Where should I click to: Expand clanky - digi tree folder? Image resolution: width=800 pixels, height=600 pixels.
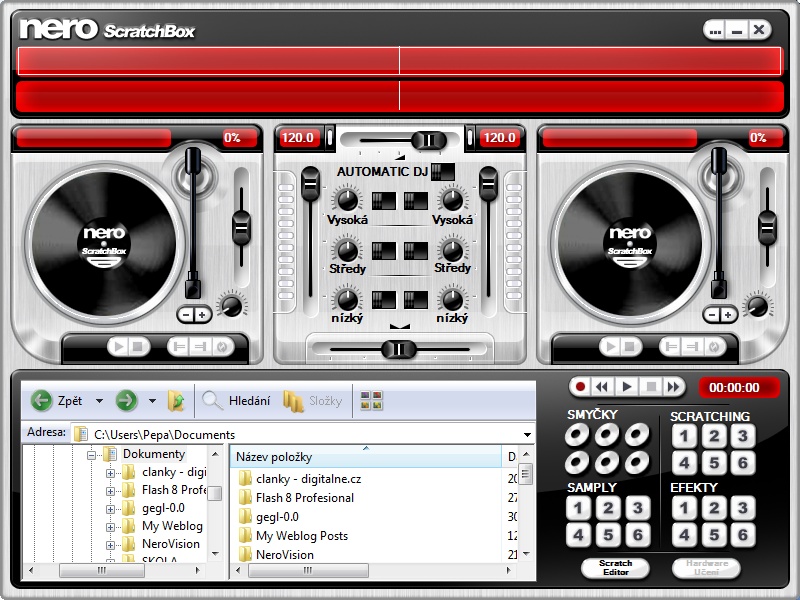[x=110, y=473]
